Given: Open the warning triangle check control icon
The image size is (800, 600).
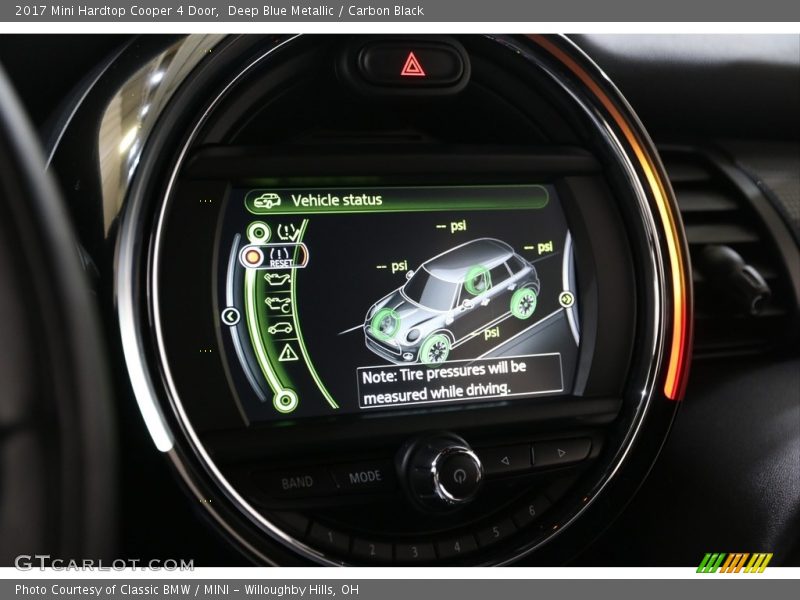Looking at the screenshot, I should 288,352.
